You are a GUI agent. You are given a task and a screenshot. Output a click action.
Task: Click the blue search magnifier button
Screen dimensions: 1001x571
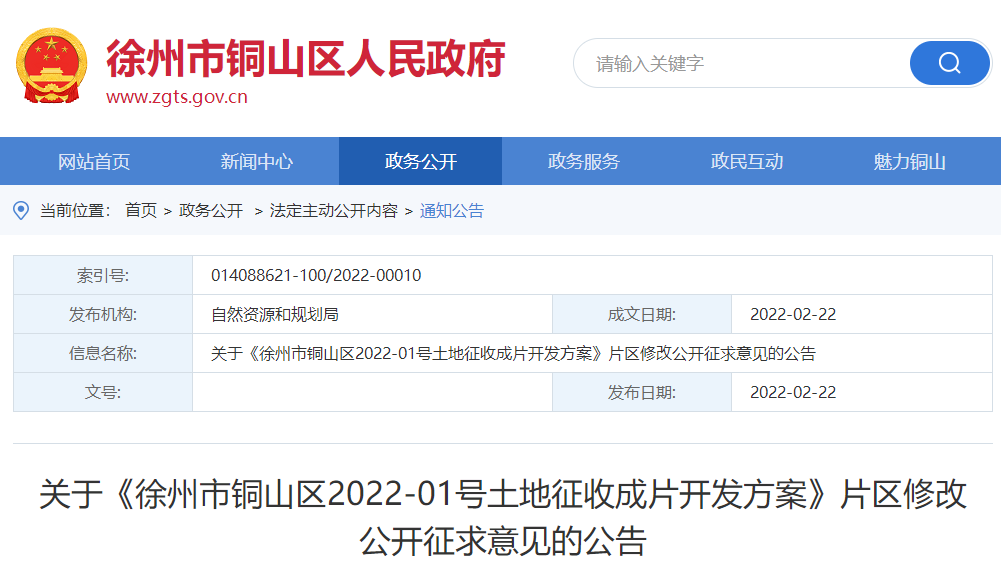tap(949, 63)
